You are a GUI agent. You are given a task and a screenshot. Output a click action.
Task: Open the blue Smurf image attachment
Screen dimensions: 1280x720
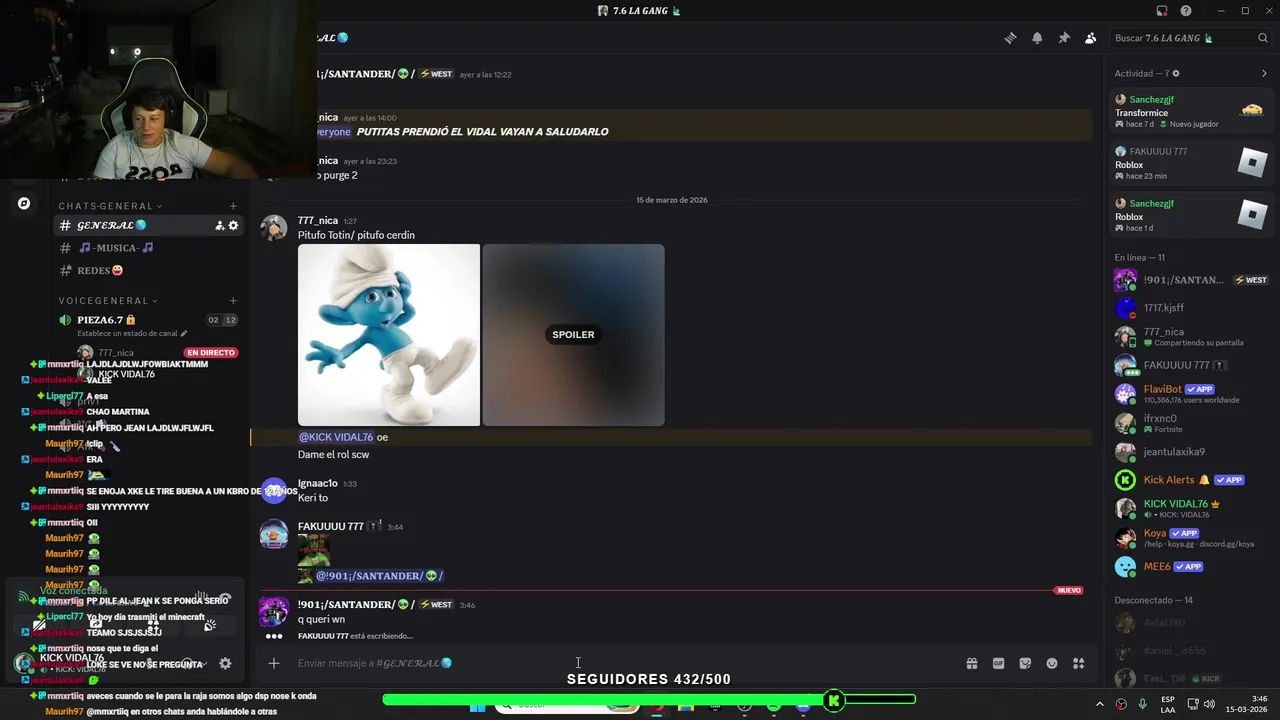389,335
